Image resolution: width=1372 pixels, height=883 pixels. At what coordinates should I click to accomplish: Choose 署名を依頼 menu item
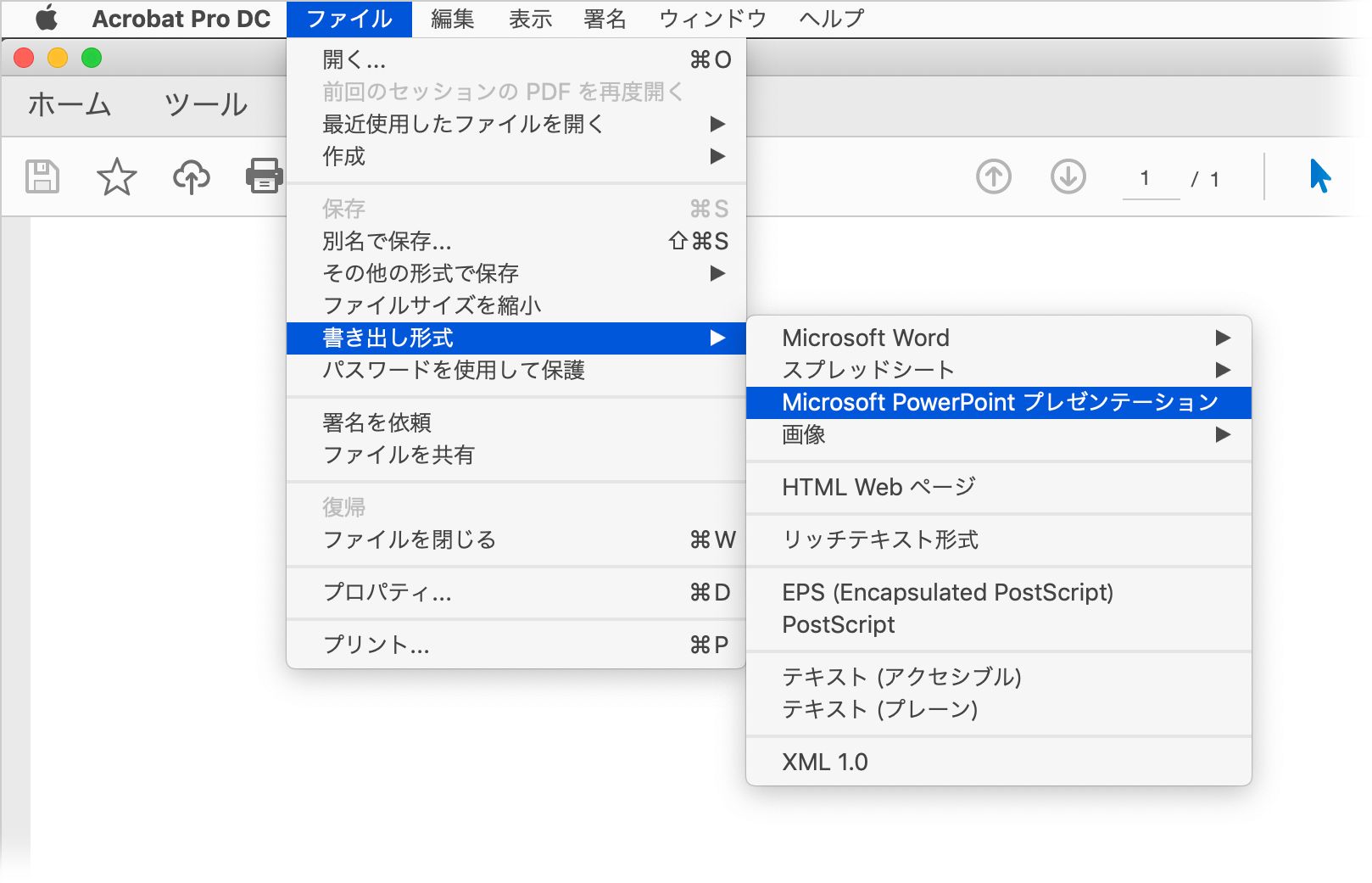tap(516, 422)
